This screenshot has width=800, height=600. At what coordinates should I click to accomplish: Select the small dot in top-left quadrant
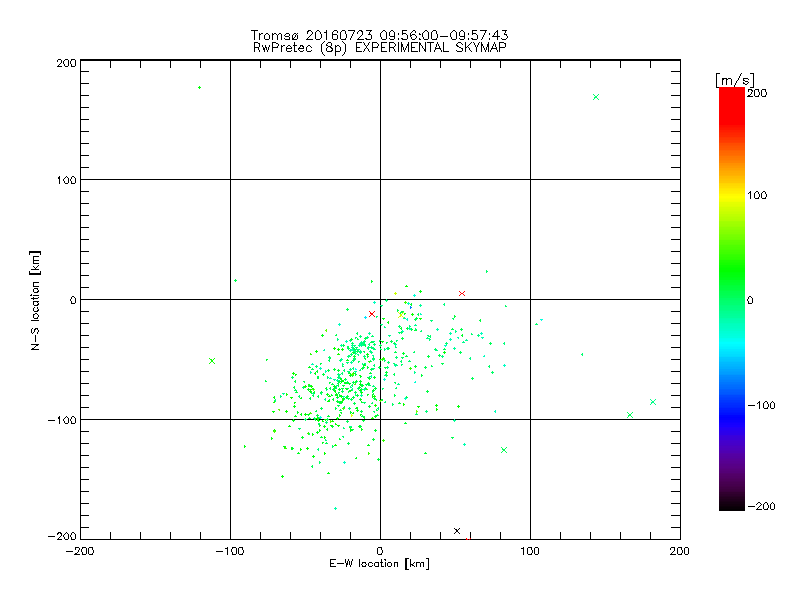pos(199,88)
